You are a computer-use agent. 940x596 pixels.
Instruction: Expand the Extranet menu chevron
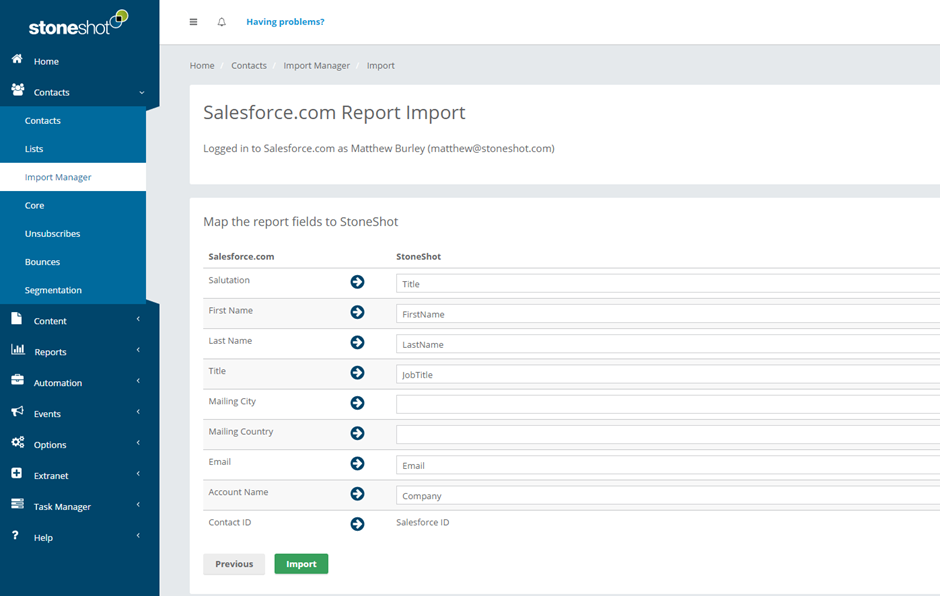[138, 474]
